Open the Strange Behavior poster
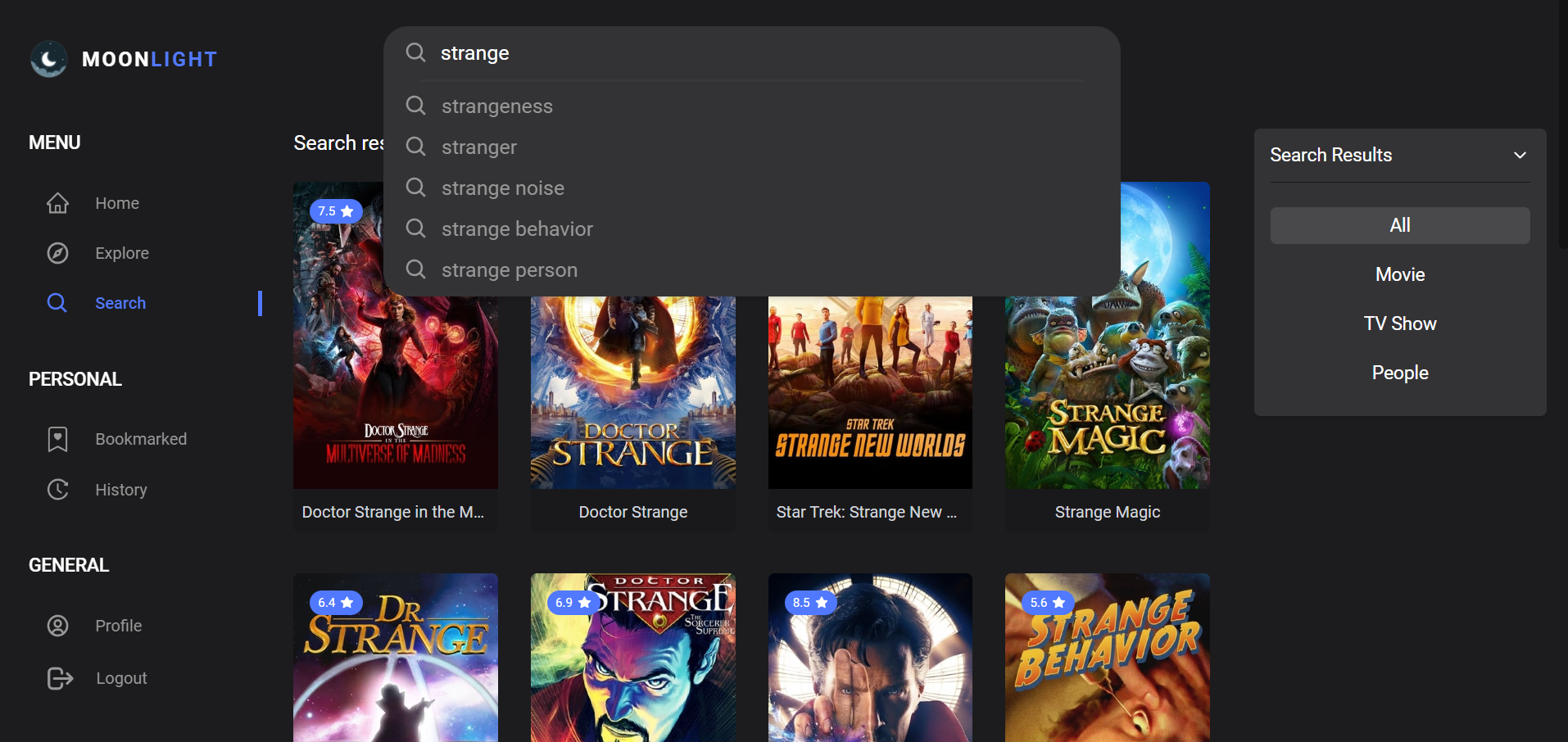The width and height of the screenshot is (1568, 742). click(1108, 658)
